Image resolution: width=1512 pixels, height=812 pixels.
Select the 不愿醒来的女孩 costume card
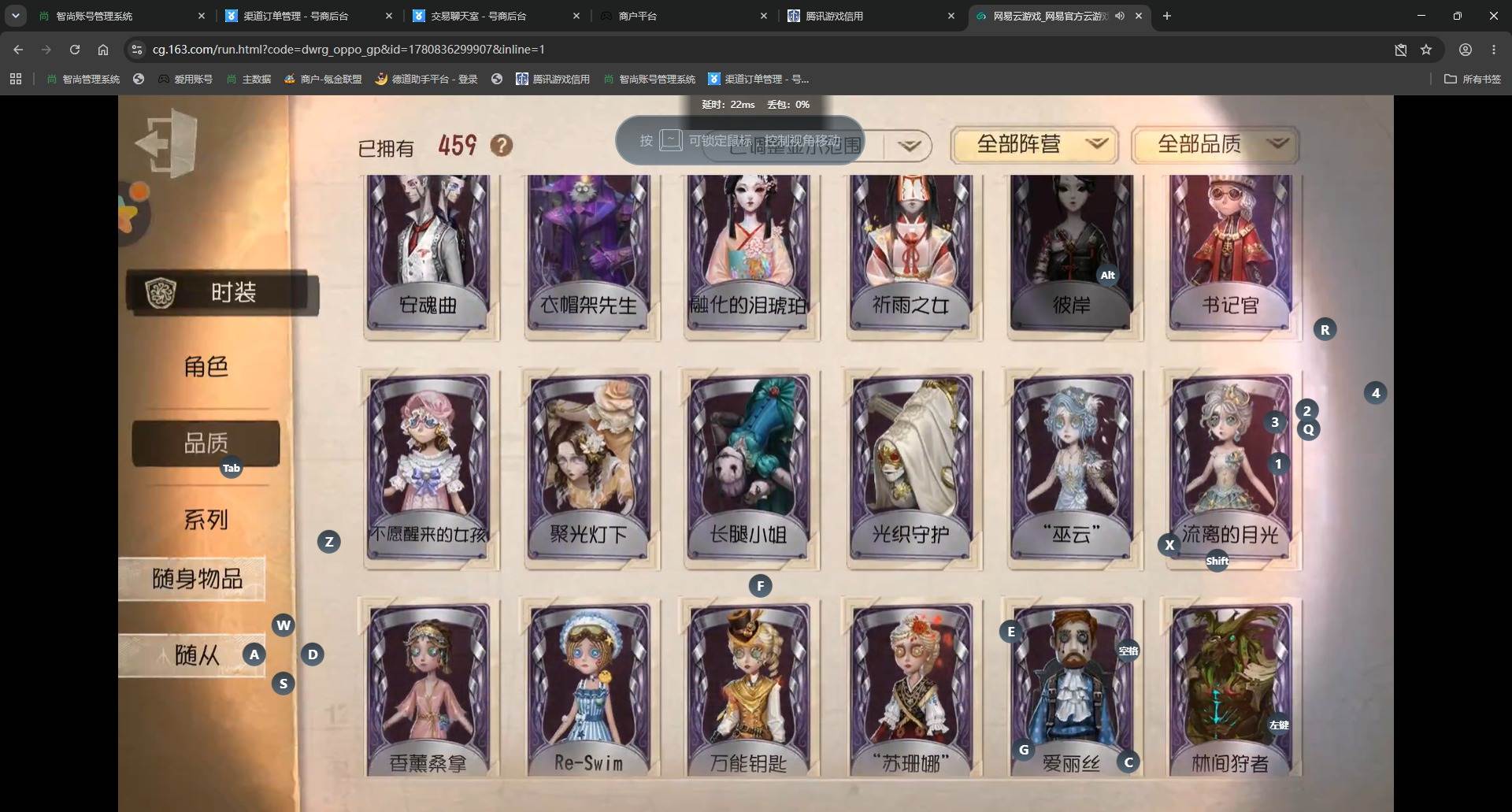[429, 469]
